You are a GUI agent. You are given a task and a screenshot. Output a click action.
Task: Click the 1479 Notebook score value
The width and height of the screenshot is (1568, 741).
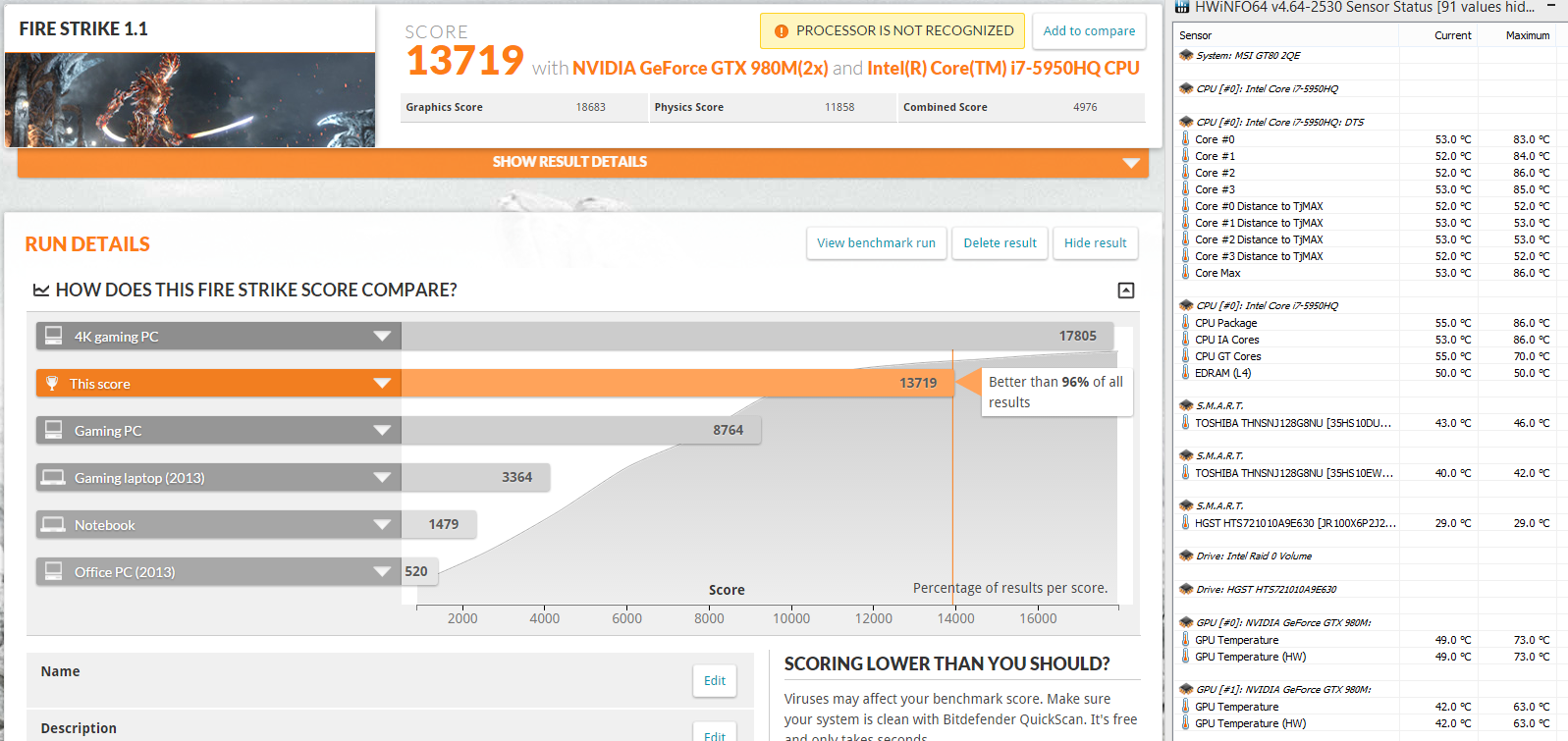coord(444,525)
